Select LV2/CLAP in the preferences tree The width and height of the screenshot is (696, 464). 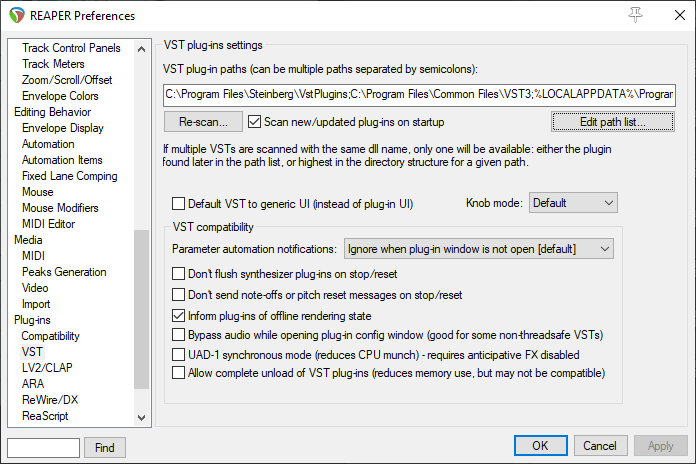coord(47,368)
